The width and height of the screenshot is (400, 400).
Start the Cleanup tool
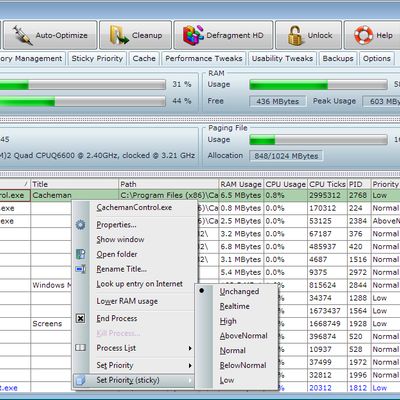[x=136, y=35]
